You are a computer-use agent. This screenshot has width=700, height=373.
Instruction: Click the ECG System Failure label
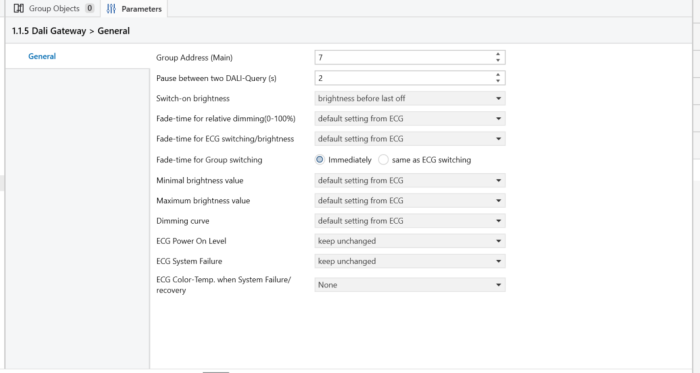pyautogui.click(x=189, y=261)
